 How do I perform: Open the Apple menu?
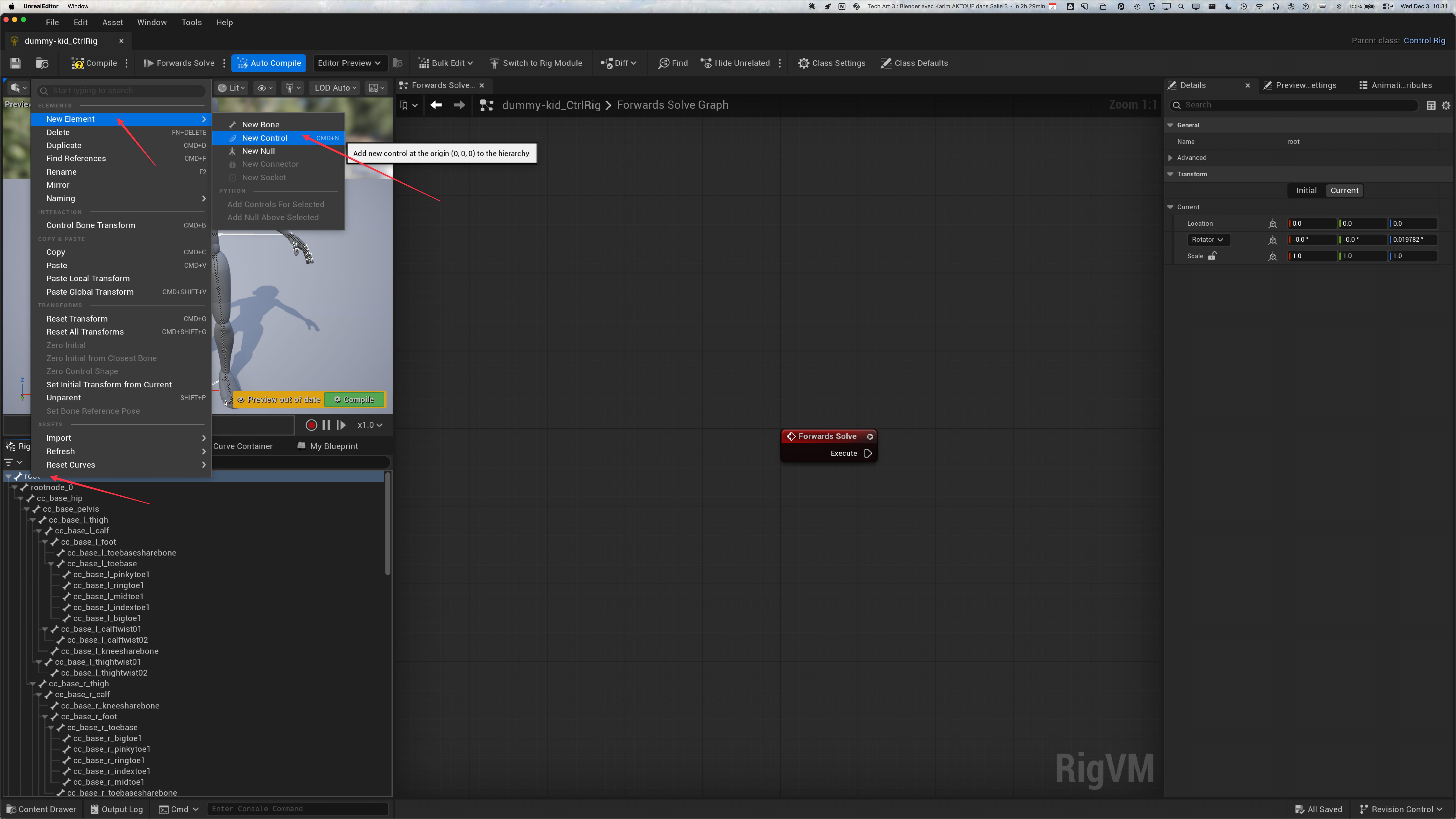point(11,6)
